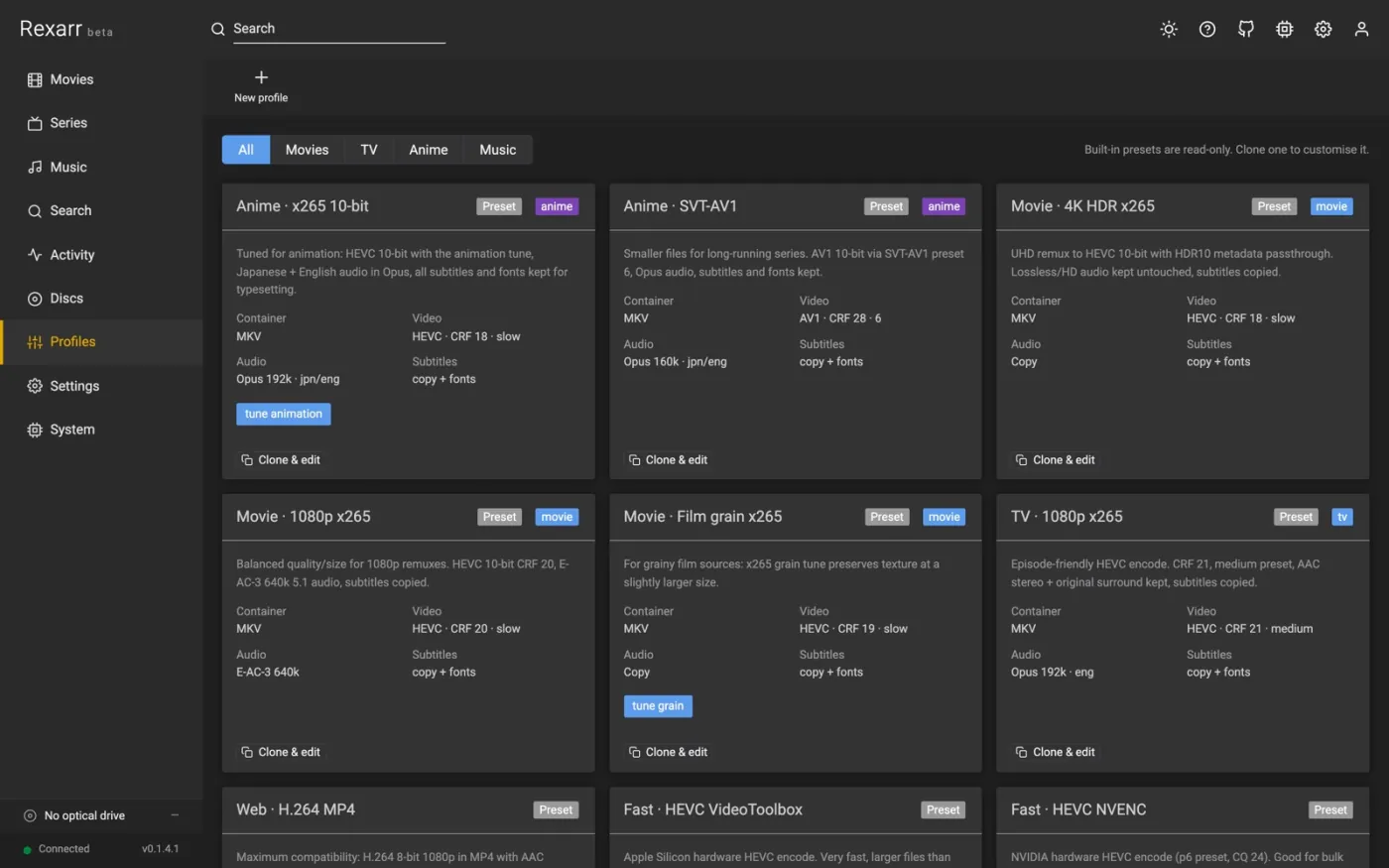
Task: Click the Fast · HEVC NVENC card title
Action: pos(1078,809)
